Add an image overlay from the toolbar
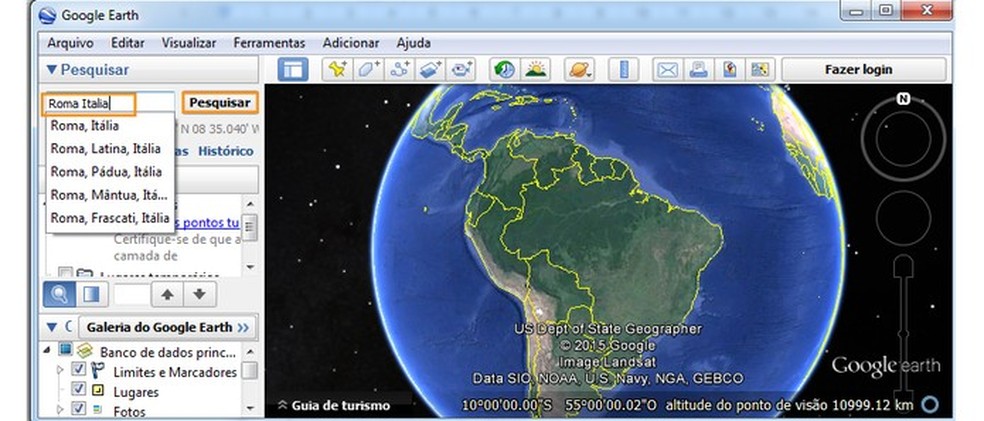984x421 pixels. point(430,70)
